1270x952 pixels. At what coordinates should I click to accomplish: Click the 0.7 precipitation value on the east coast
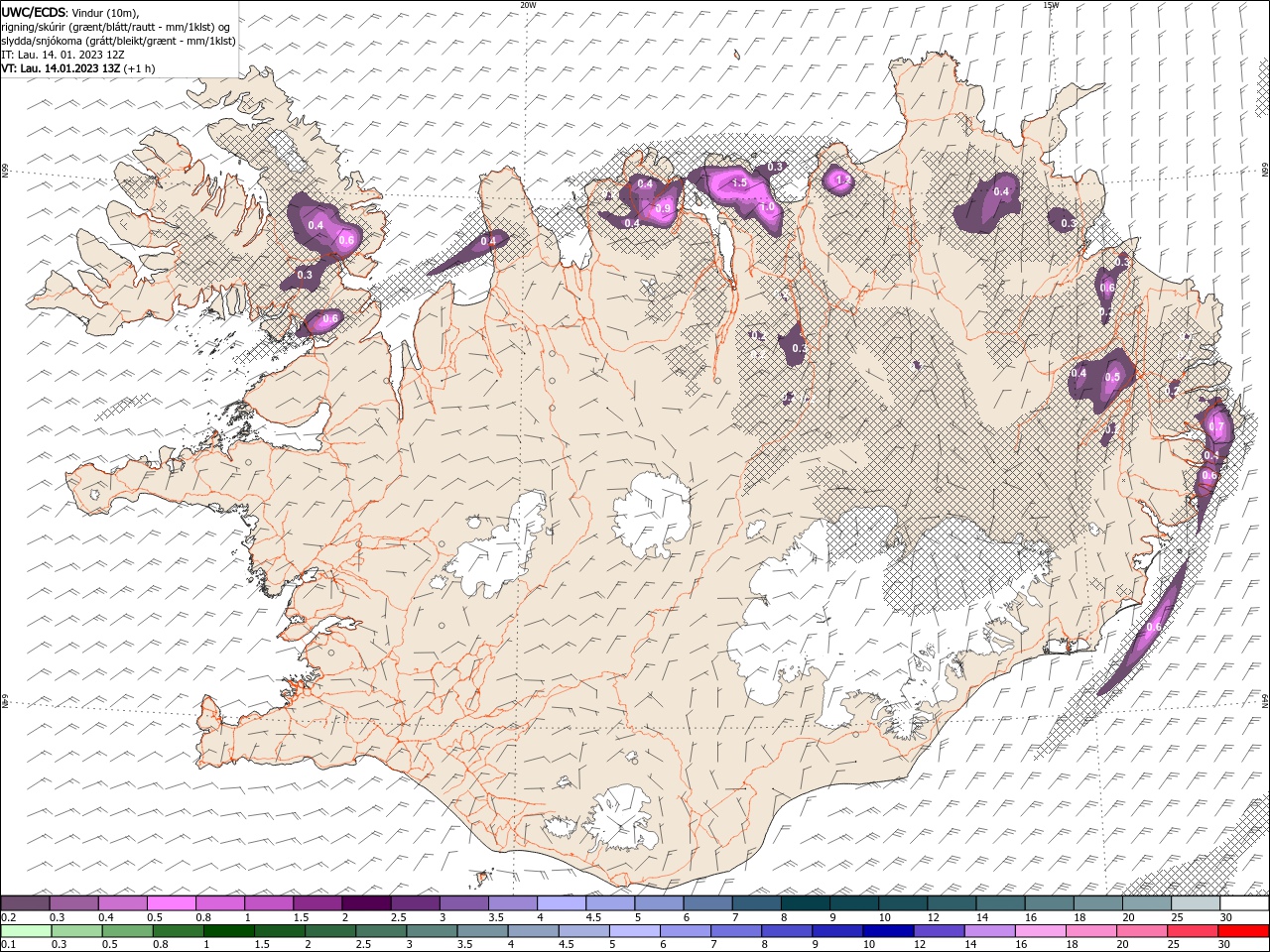coord(1216,426)
